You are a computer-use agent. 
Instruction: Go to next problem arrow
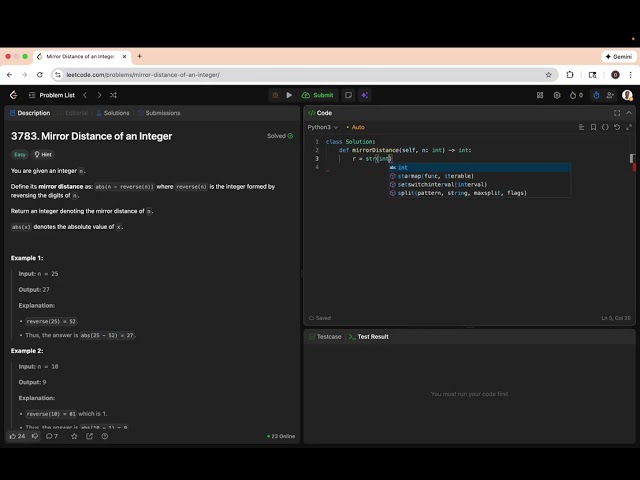pos(99,95)
